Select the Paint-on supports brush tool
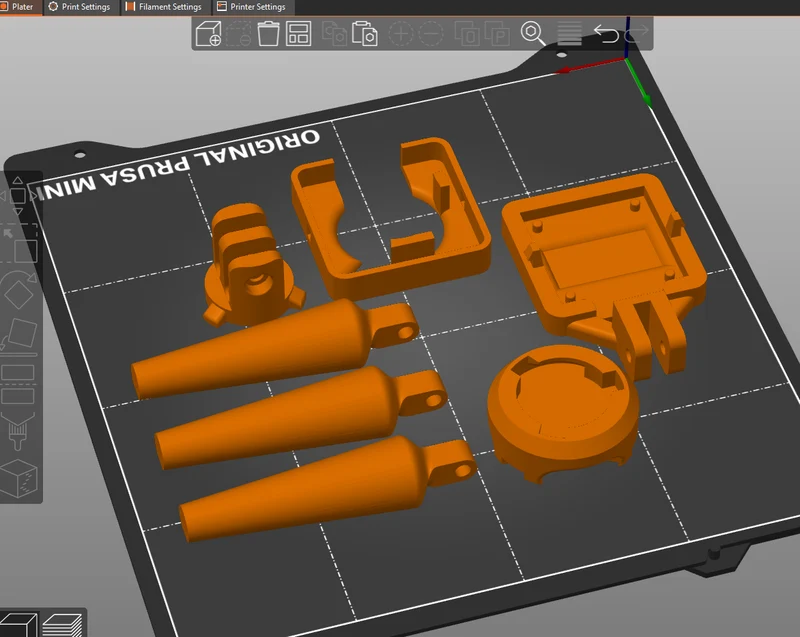The width and height of the screenshot is (800, 637). (18, 431)
